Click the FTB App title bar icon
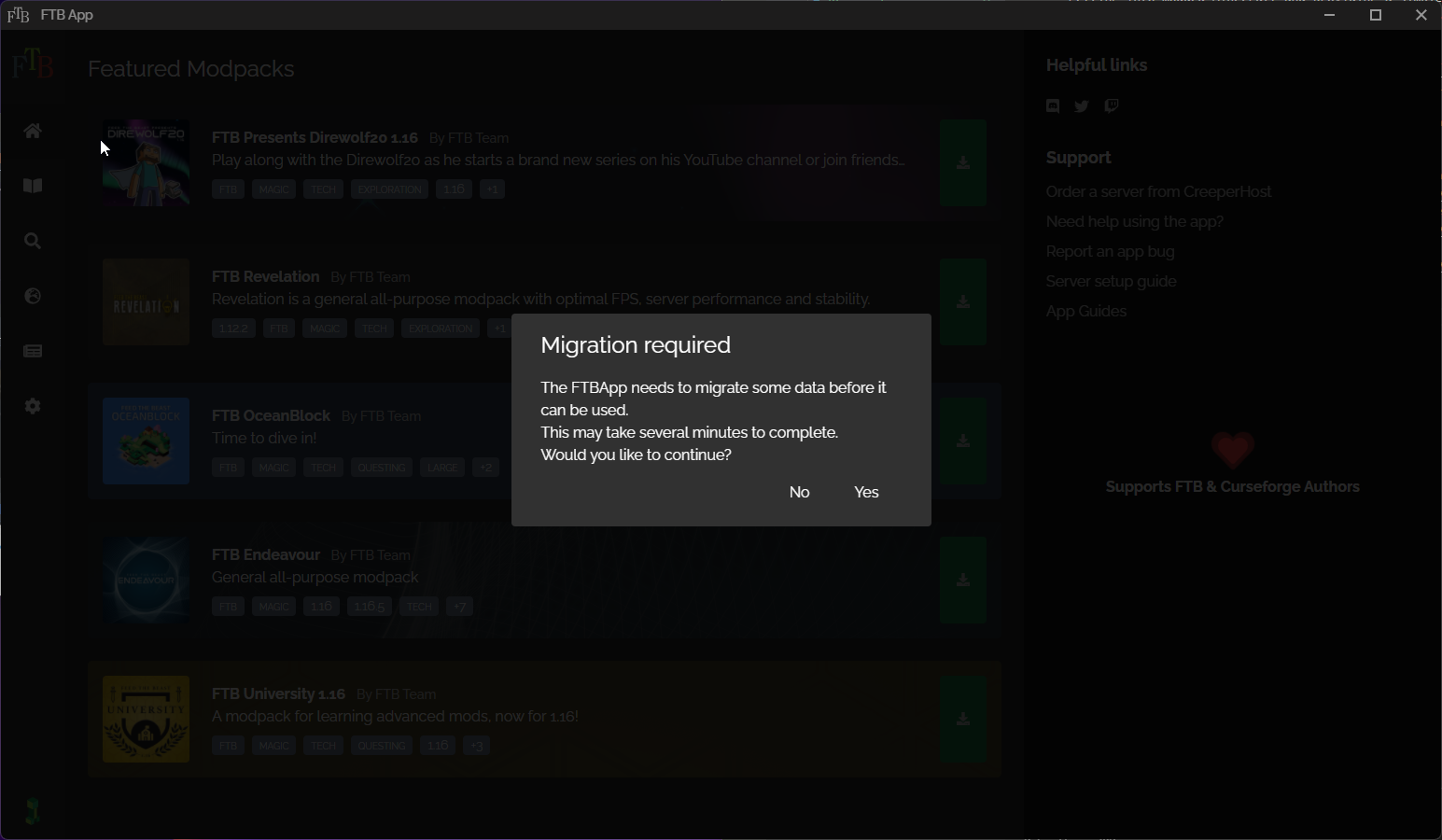This screenshot has height=840, width=1442. (18, 15)
